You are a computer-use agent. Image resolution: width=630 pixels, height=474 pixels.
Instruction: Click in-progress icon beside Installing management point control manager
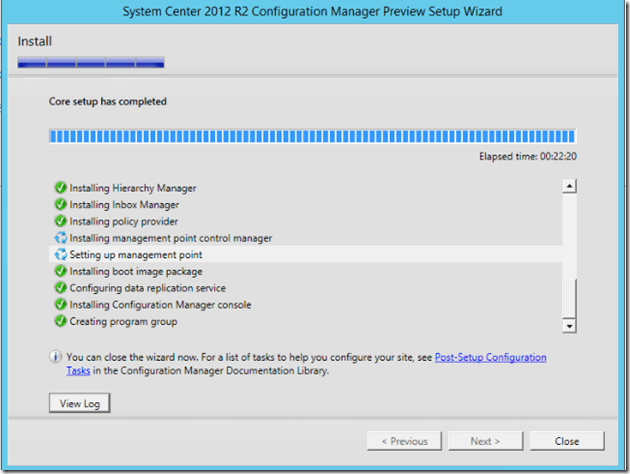point(60,238)
